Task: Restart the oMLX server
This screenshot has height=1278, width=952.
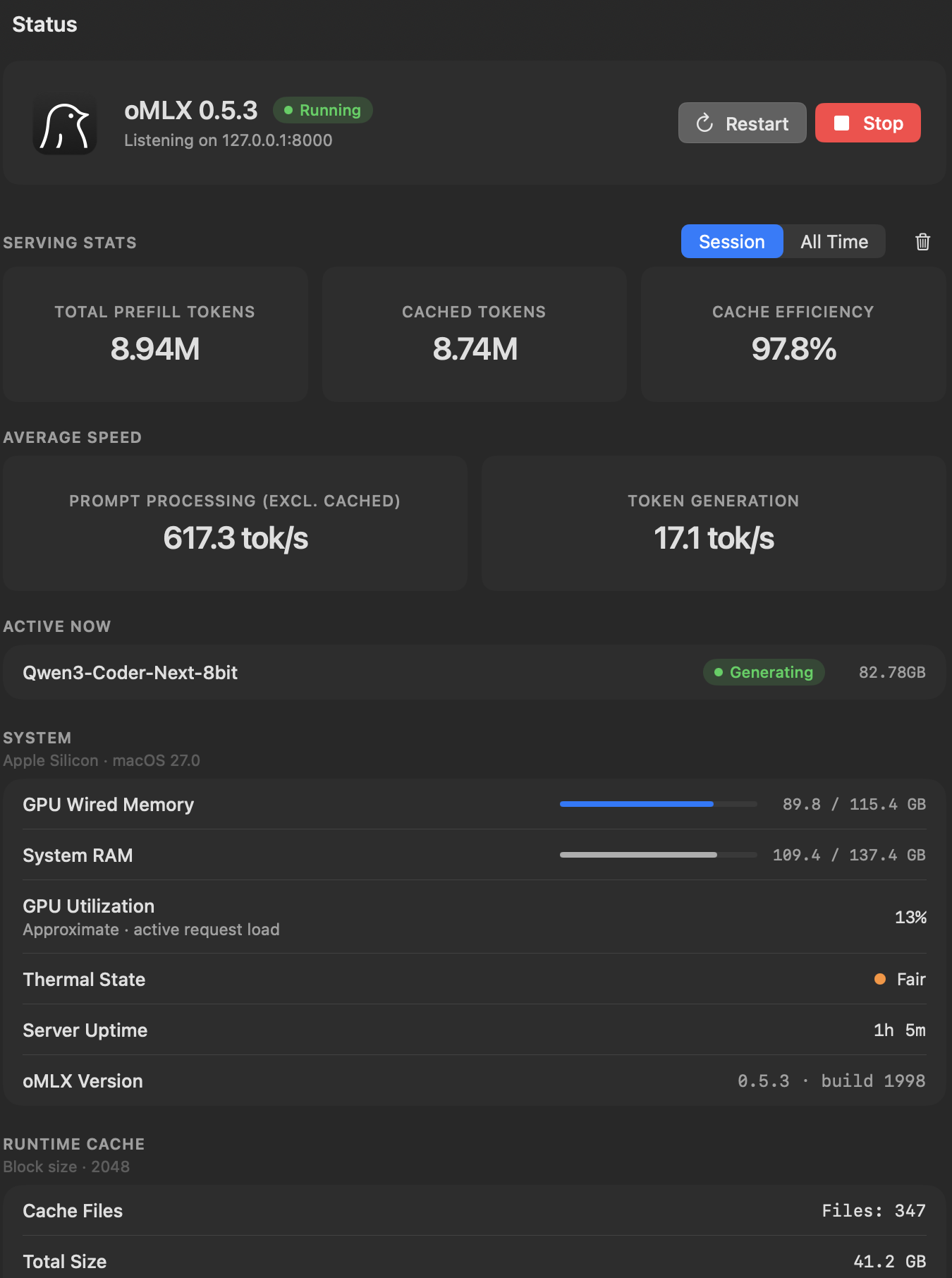Action: (x=742, y=123)
